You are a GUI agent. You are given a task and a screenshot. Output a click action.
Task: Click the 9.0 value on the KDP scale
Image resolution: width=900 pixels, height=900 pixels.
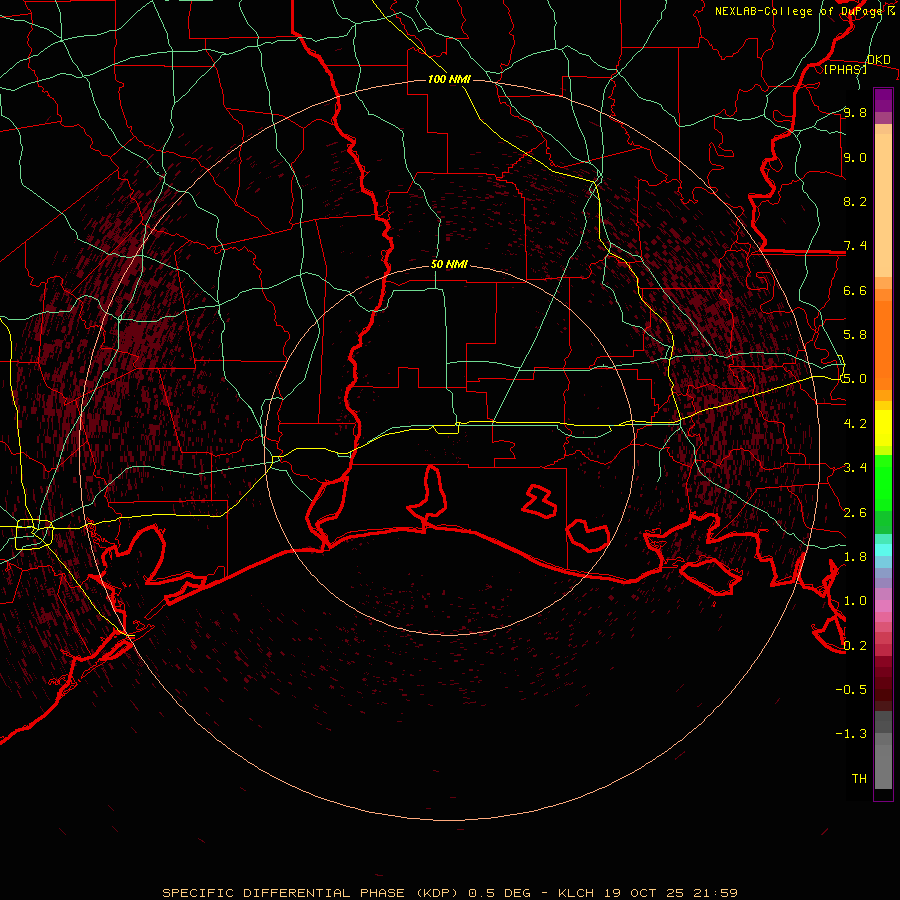855,157
